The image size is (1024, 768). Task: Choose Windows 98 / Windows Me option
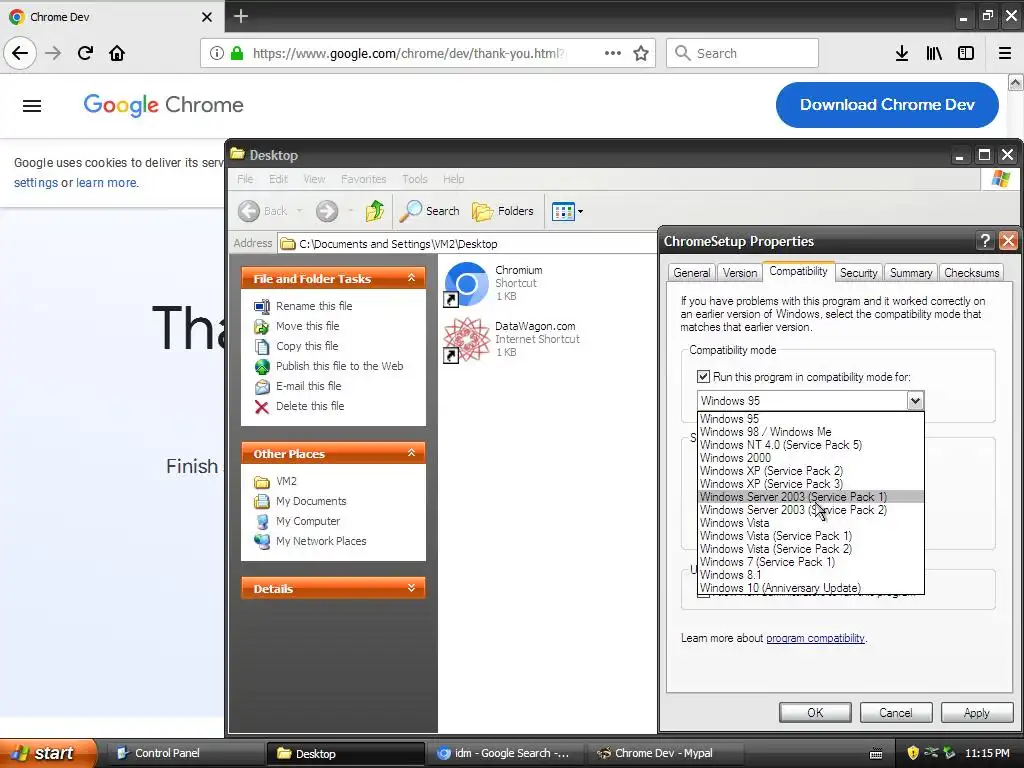pos(810,432)
